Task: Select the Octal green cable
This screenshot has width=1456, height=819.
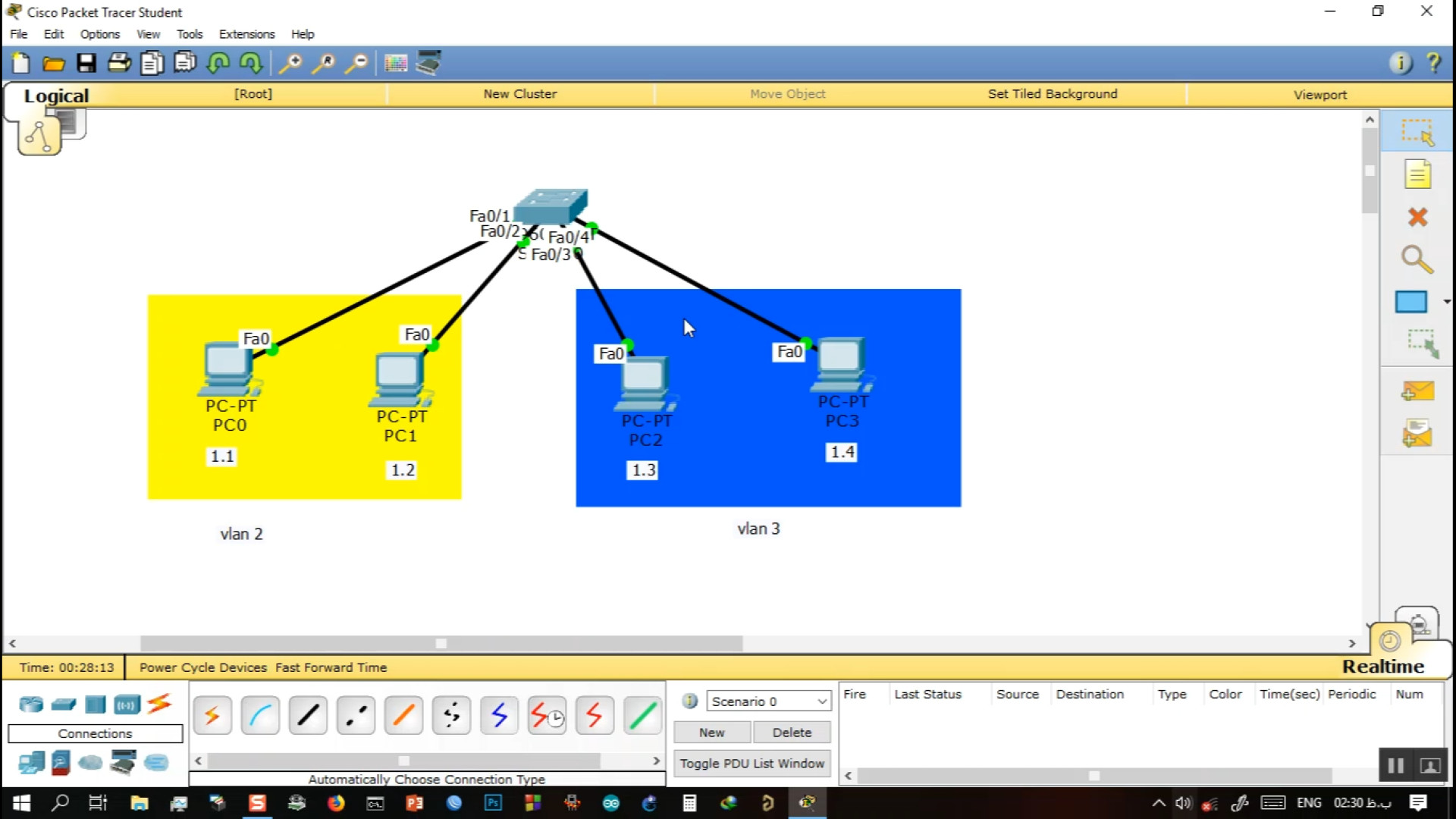Action: pyautogui.click(x=642, y=715)
